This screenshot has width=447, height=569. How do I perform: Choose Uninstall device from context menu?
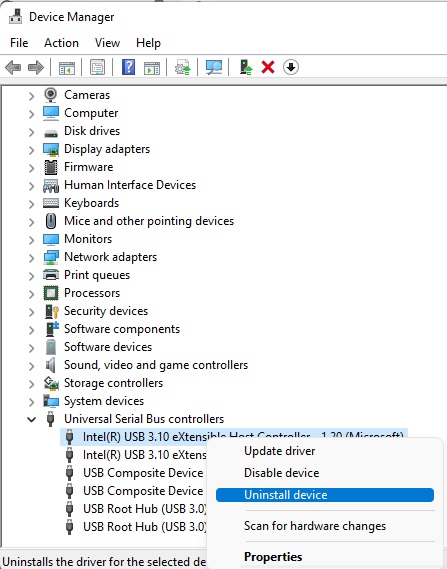pyautogui.click(x=325, y=495)
